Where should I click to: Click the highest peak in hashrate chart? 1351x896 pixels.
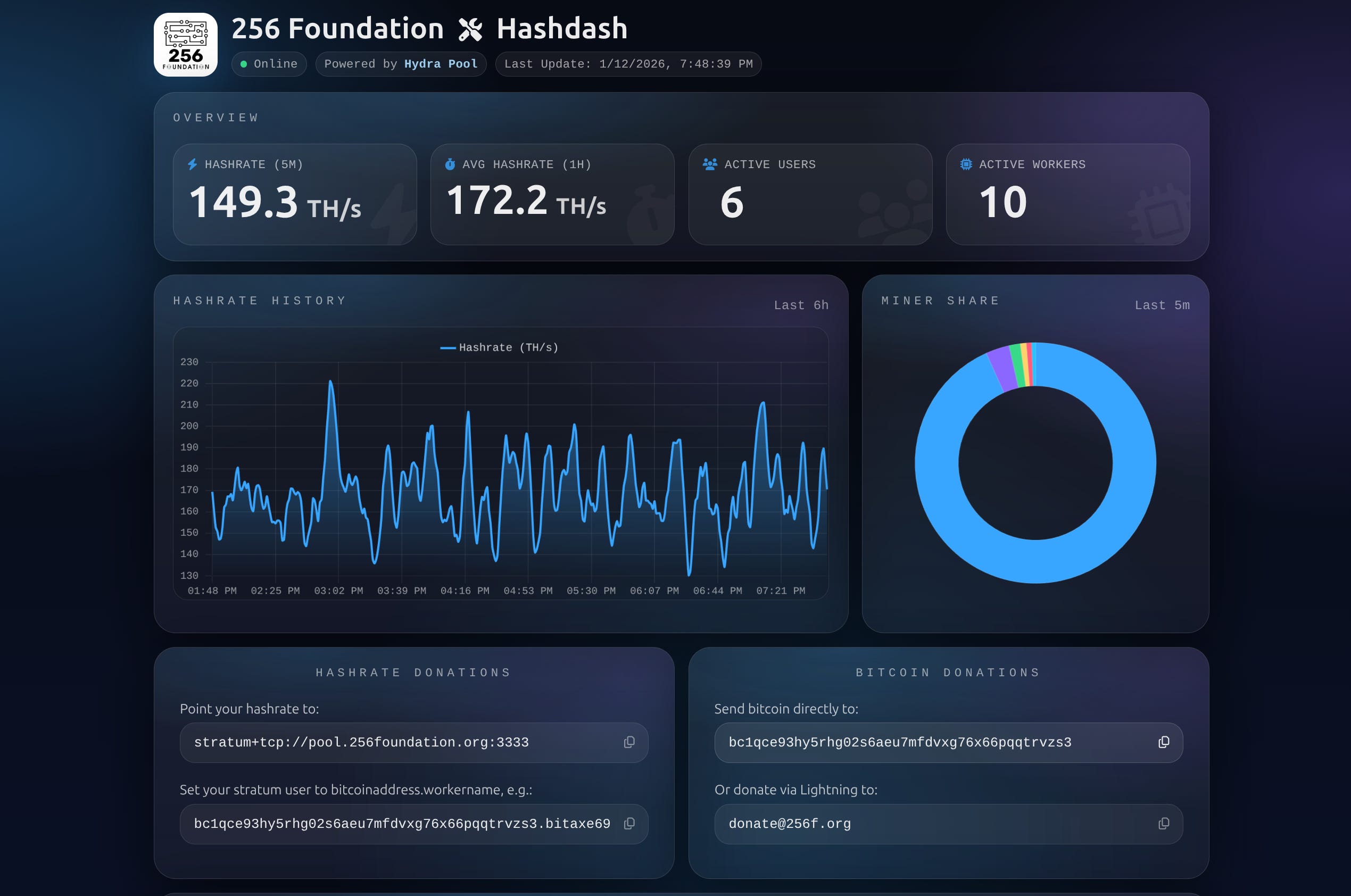[x=330, y=381]
